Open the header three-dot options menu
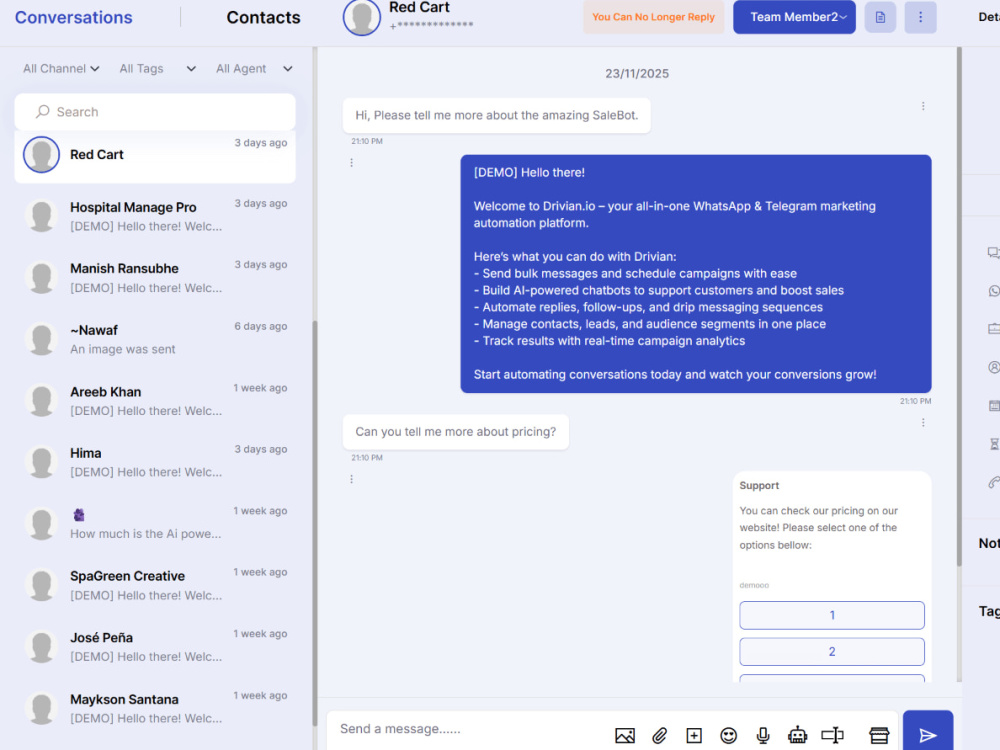This screenshot has height=750, width=1000. click(920, 17)
